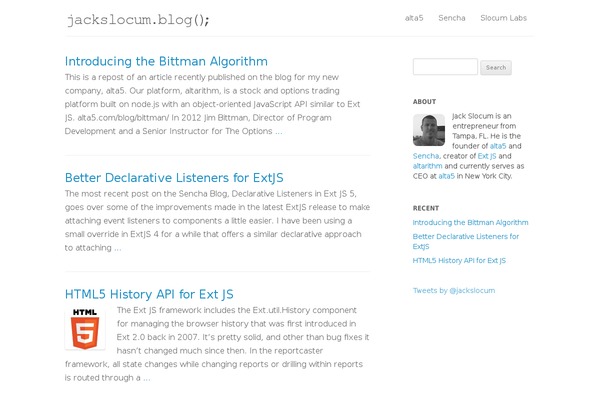Image resolution: width=600 pixels, height=400 pixels.
Task: Click the Search button
Action: [x=496, y=68]
